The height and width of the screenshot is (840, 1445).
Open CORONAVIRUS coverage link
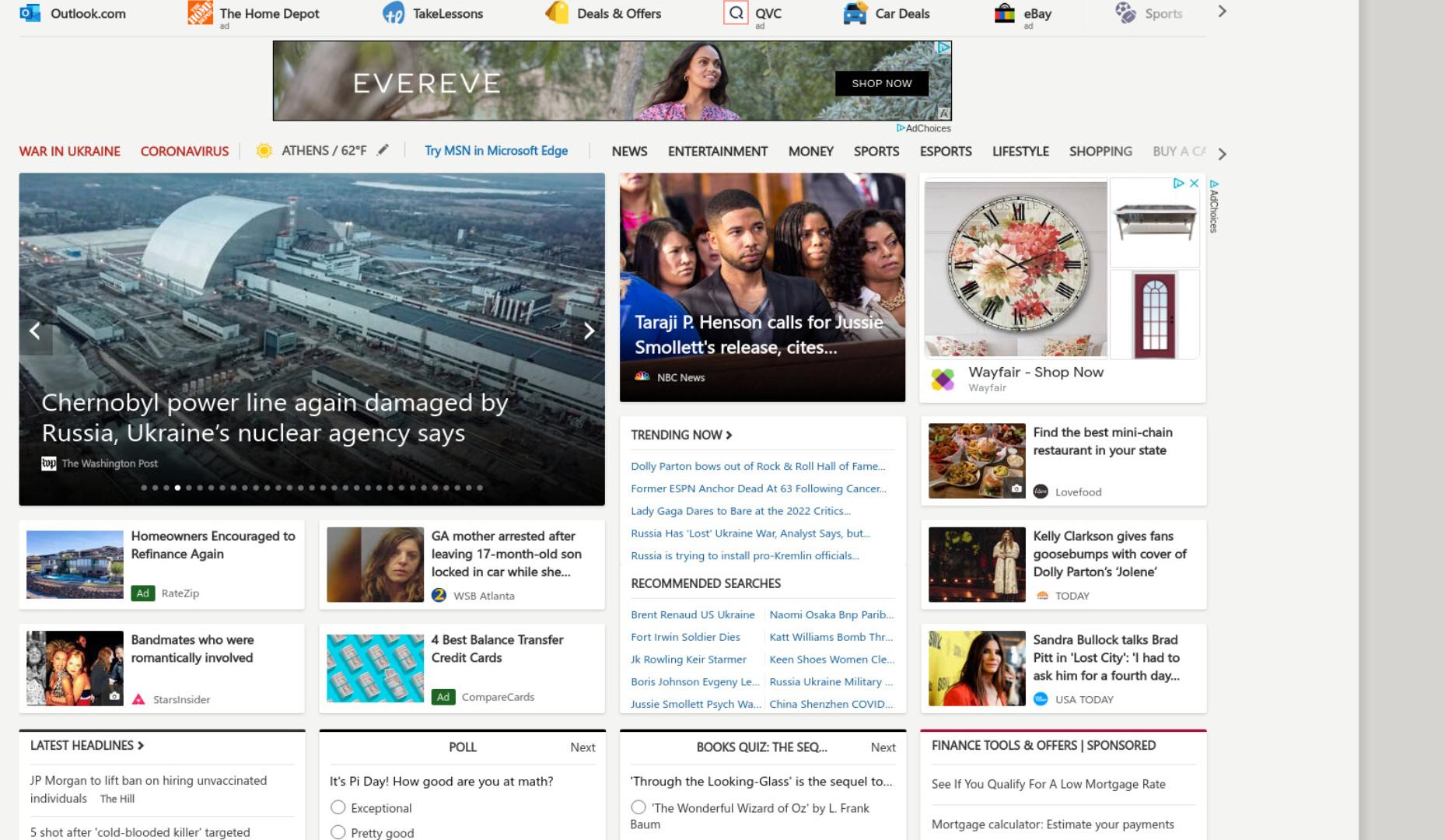click(184, 151)
